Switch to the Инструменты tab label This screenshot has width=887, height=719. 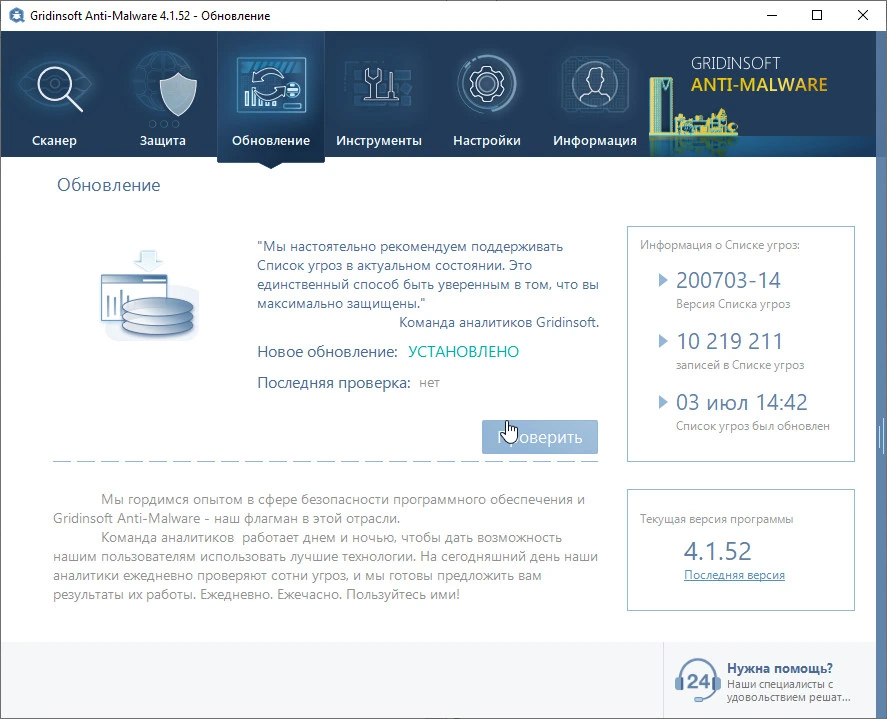click(379, 140)
